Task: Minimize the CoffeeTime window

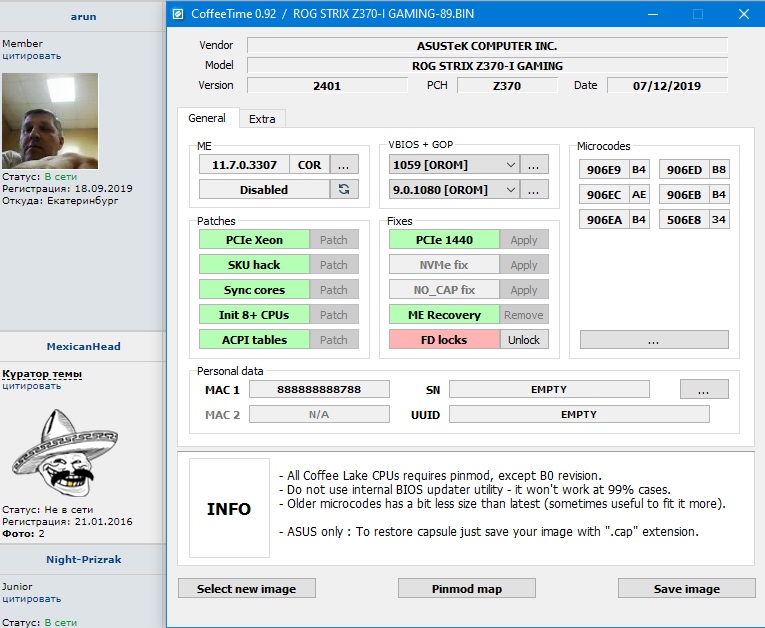Action: [x=652, y=14]
